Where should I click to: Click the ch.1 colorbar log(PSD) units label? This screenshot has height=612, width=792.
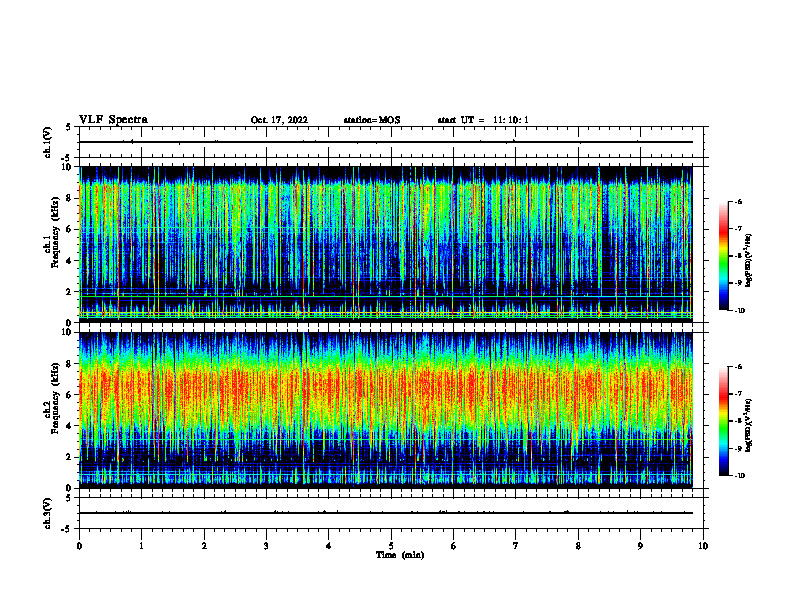coord(749,260)
